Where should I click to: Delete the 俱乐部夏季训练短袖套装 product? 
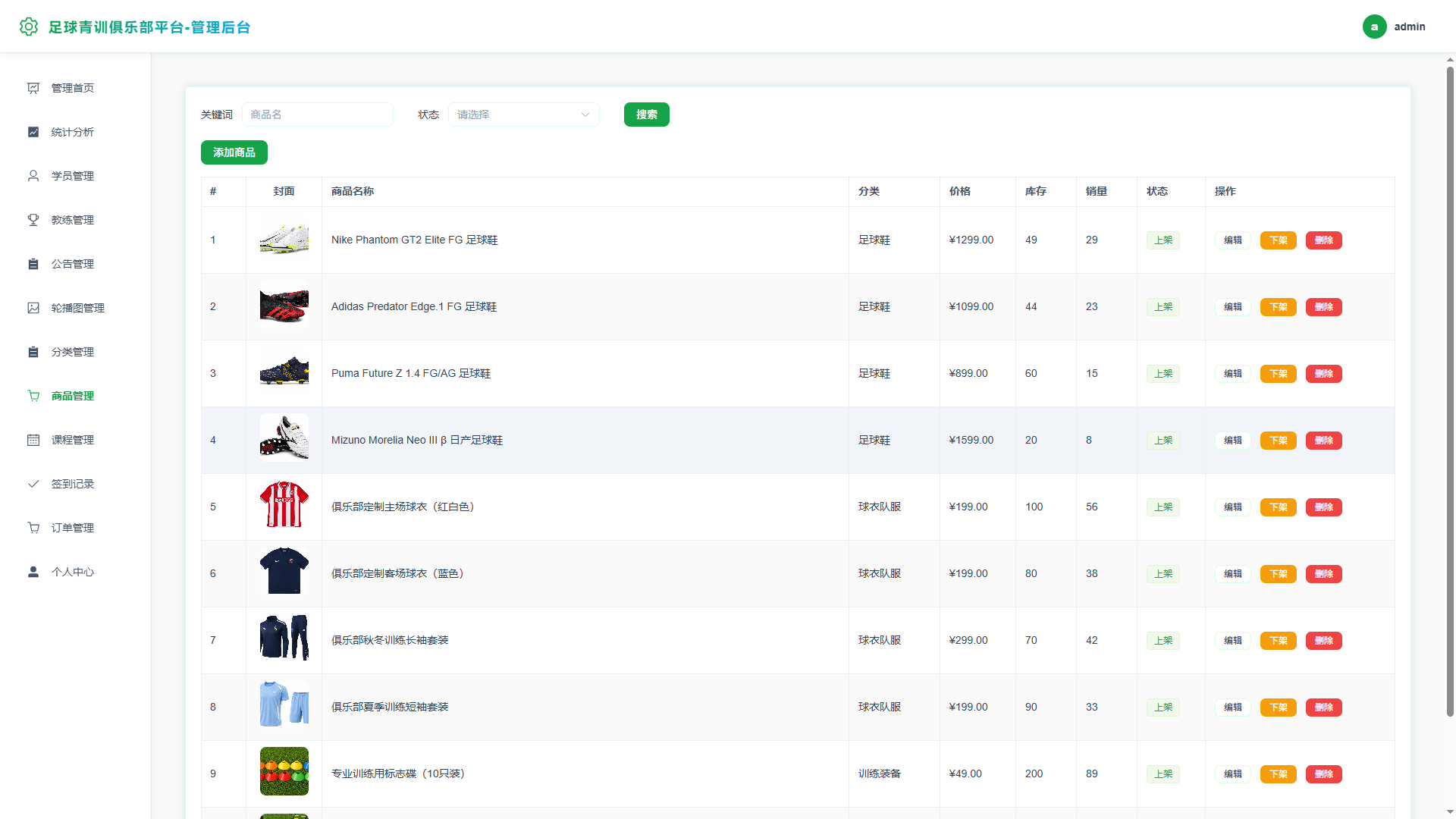(x=1324, y=708)
